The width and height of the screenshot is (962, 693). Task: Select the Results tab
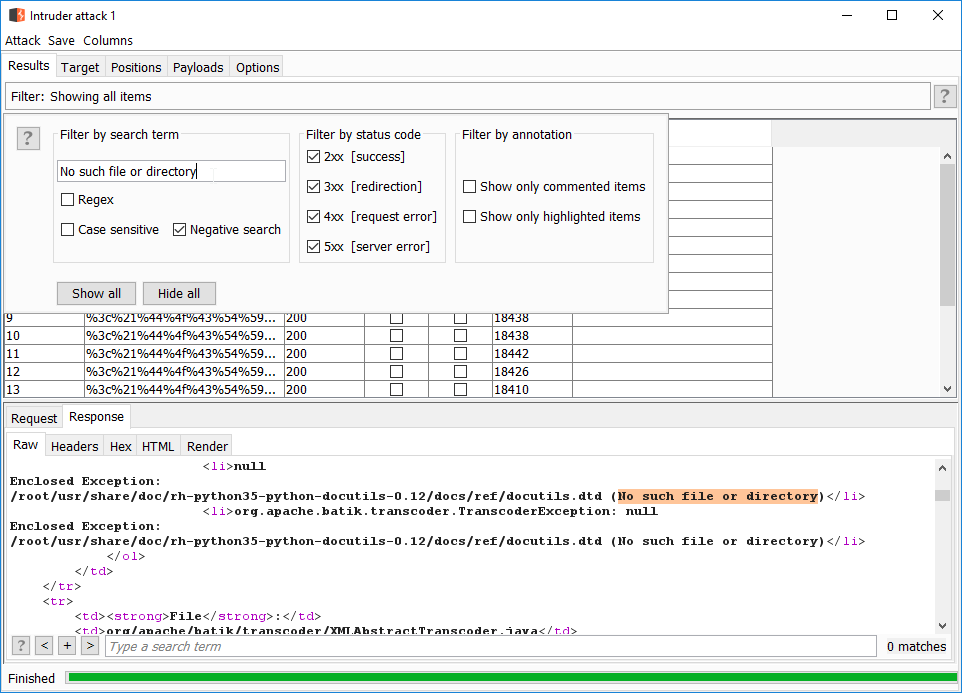pos(29,66)
